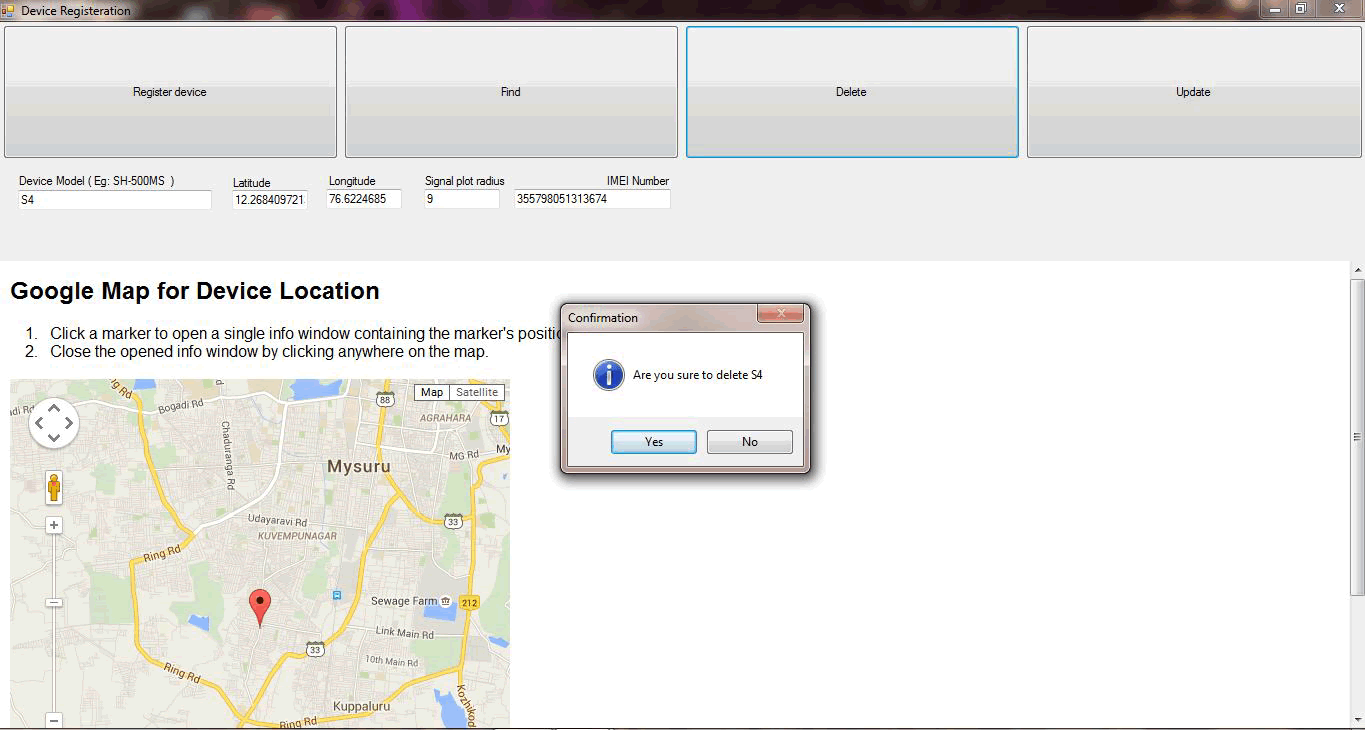Zoom out with the map minus button
The image size is (1365, 730).
[54, 719]
